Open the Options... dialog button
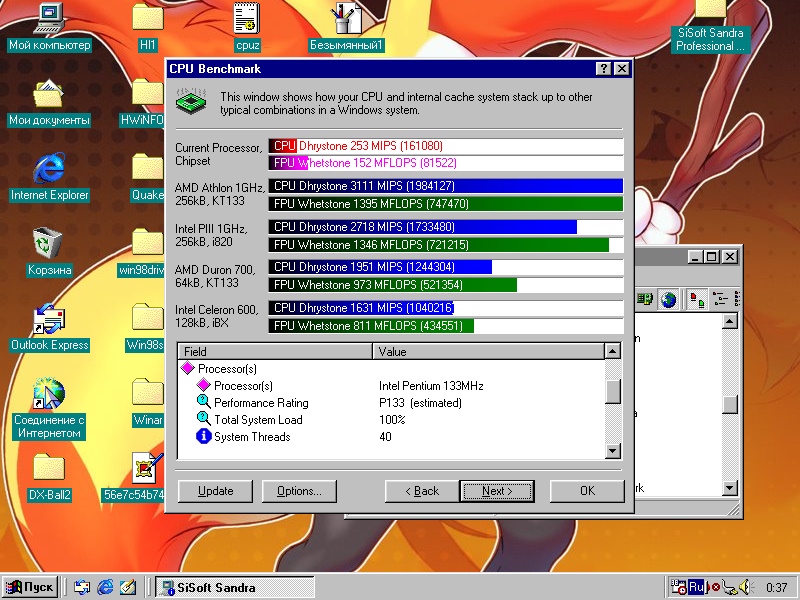 tap(299, 491)
